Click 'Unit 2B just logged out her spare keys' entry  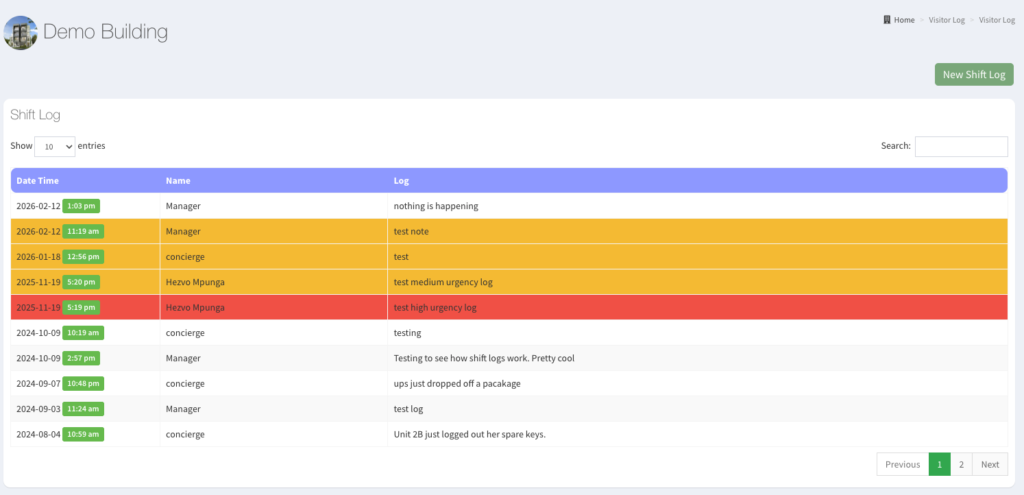tap(469, 434)
